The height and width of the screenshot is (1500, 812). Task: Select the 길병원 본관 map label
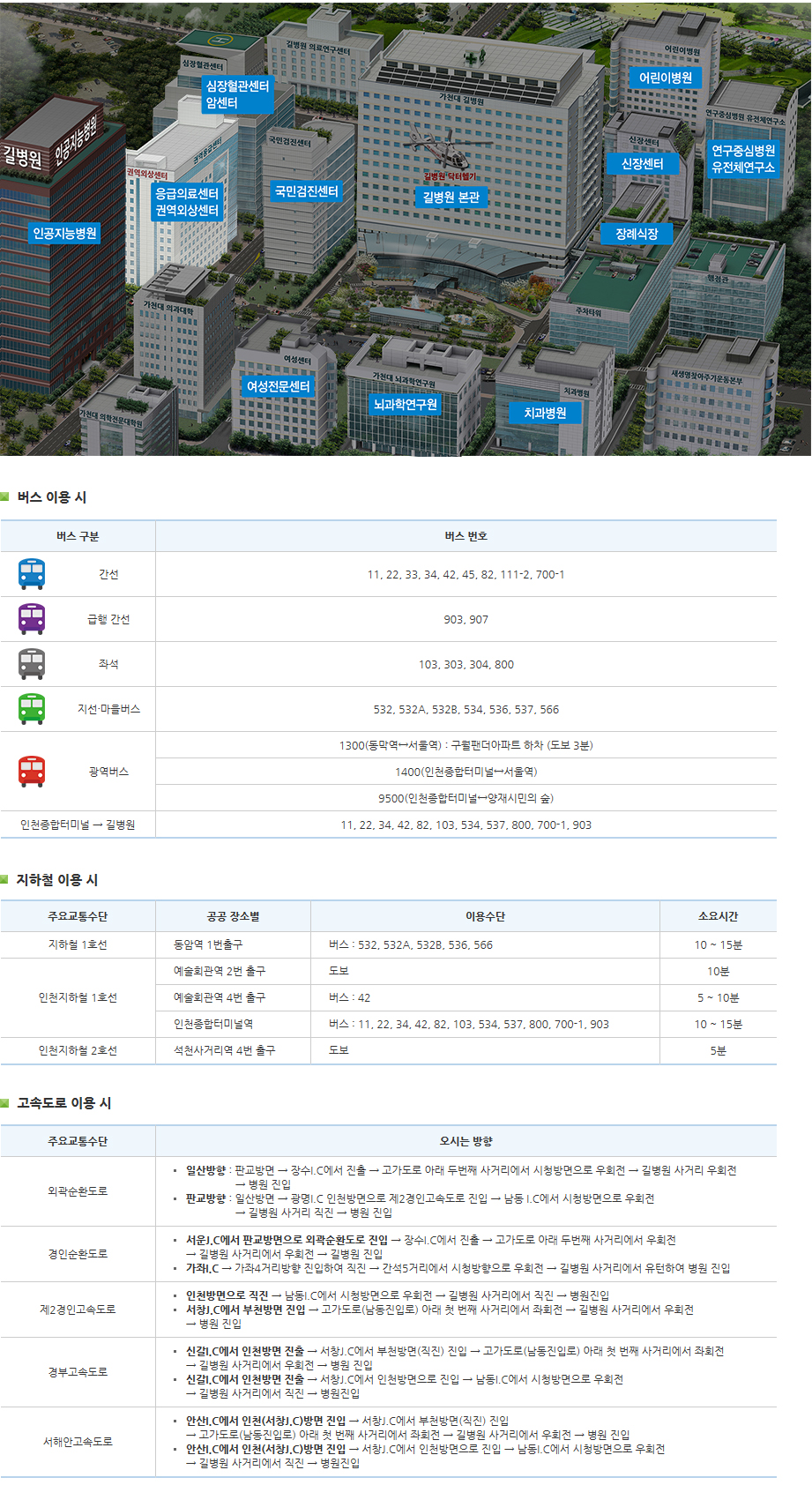click(x=451, y=198)
